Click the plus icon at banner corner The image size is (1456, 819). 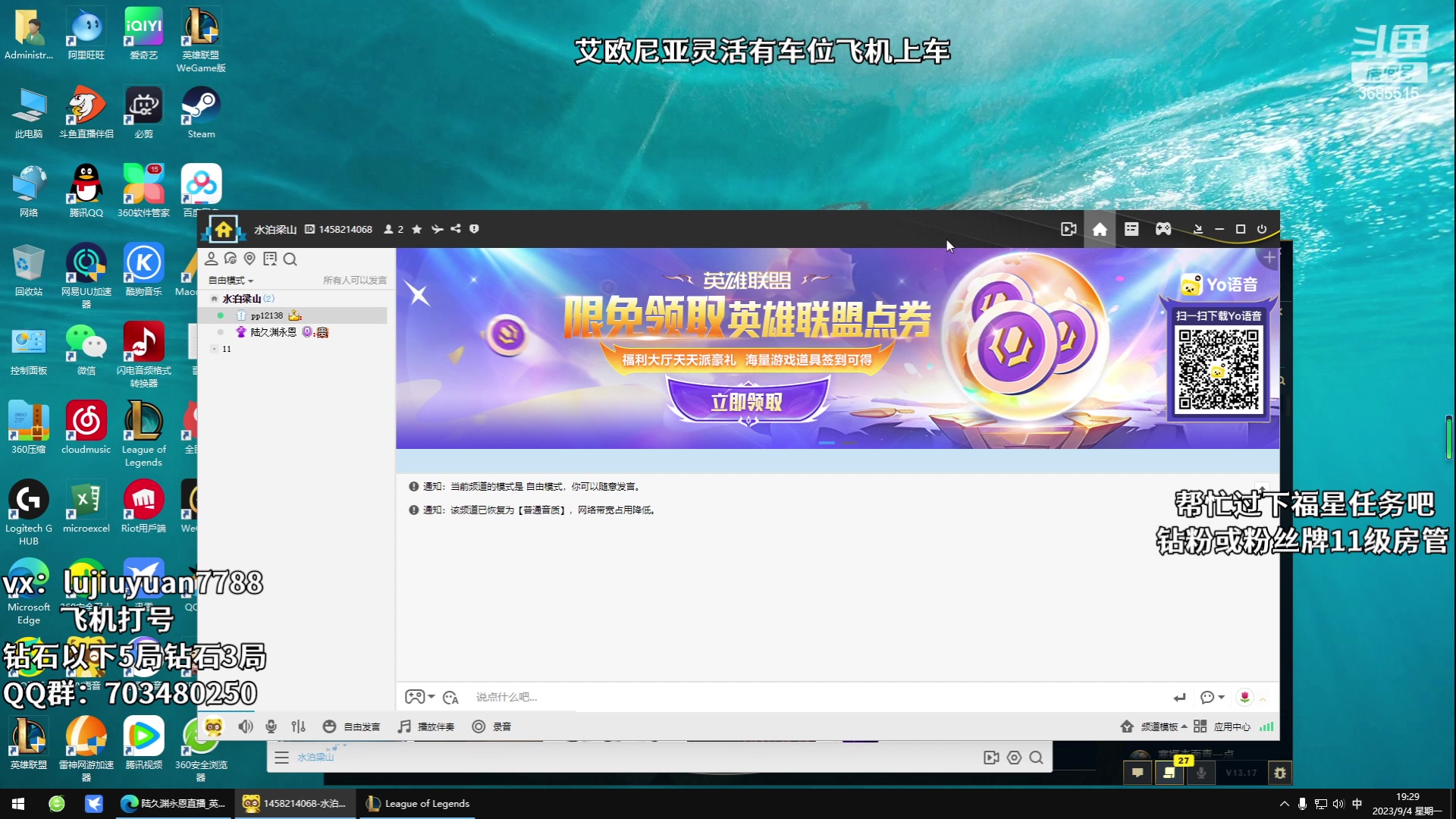(1269, 258)
